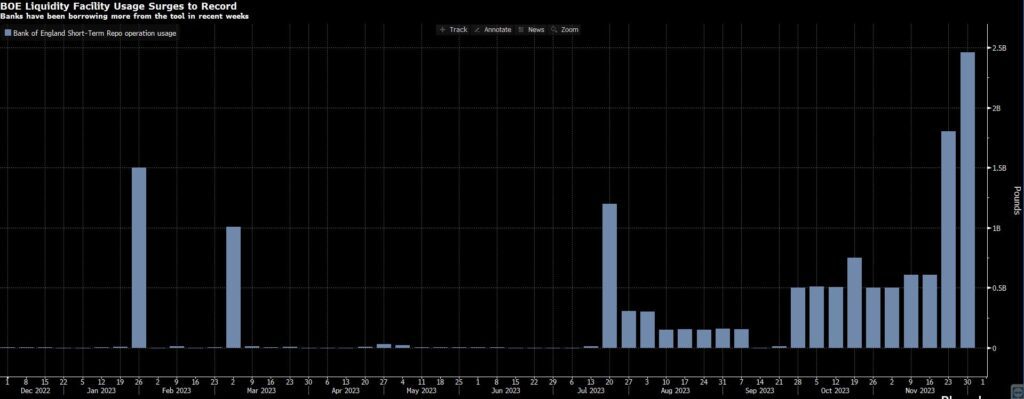
Task: Click the Mar 2 bar at 1B
Action: 233,287
